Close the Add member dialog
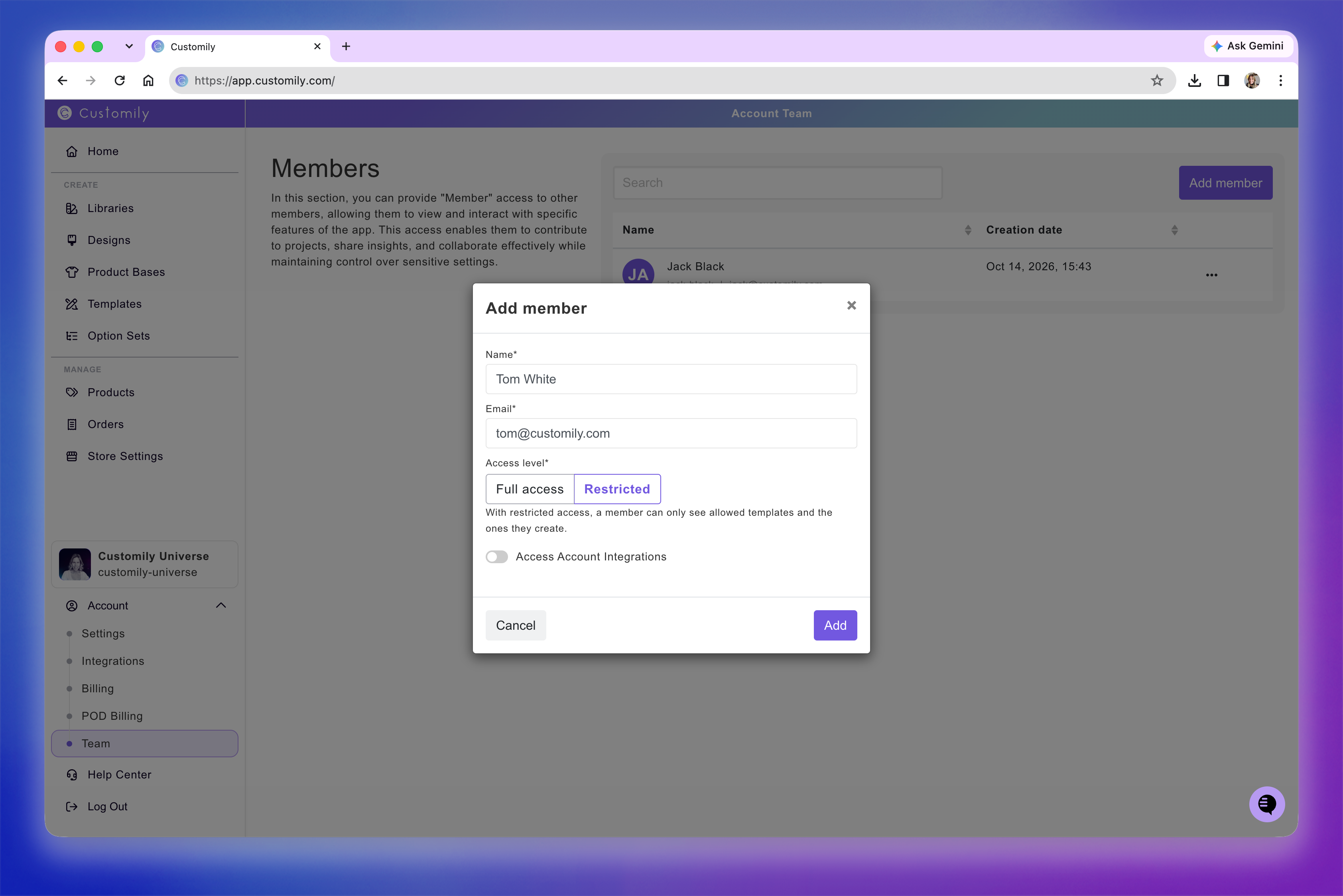This screenshot has width=1343, height=896. (x=851, y=305)
